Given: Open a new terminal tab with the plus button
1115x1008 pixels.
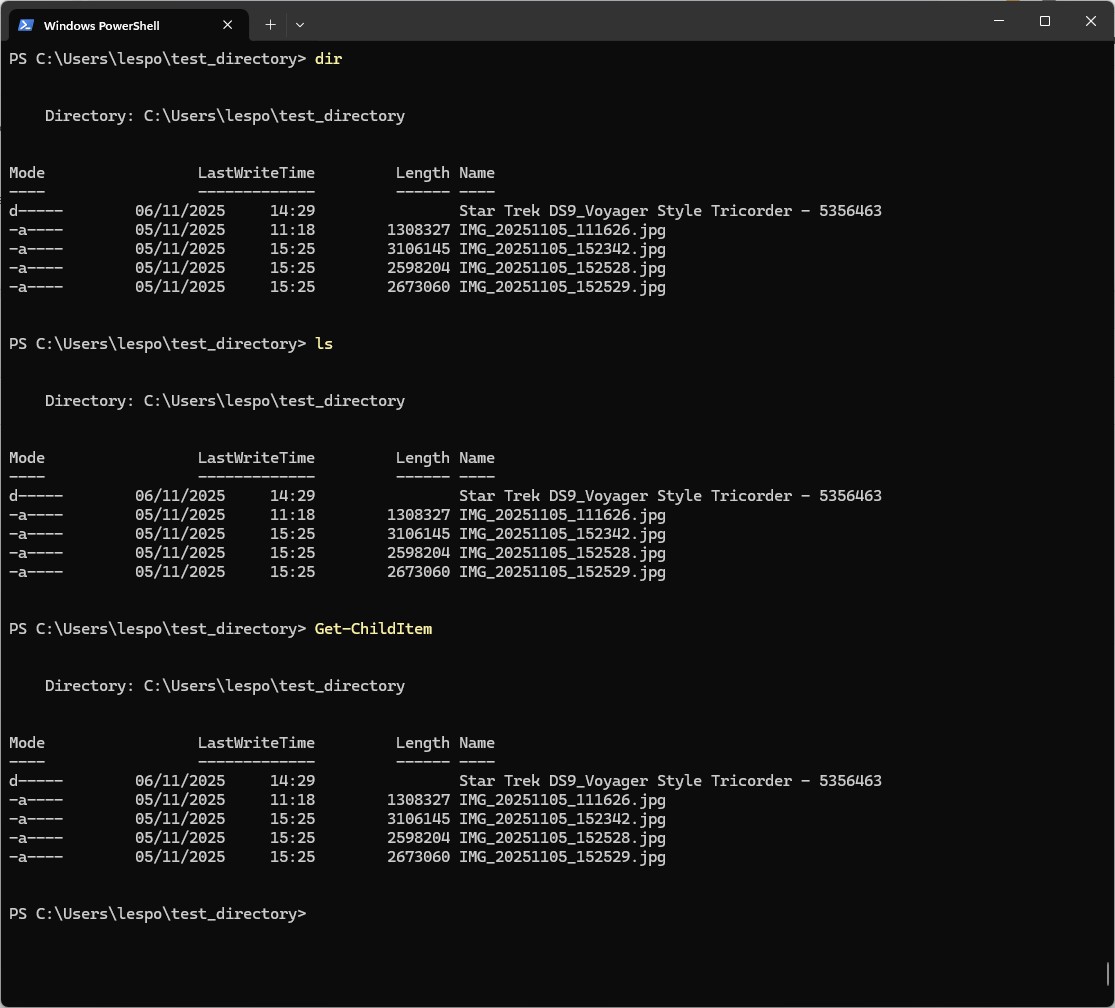Looking at the screenshot, I should [x=269, y=24].
